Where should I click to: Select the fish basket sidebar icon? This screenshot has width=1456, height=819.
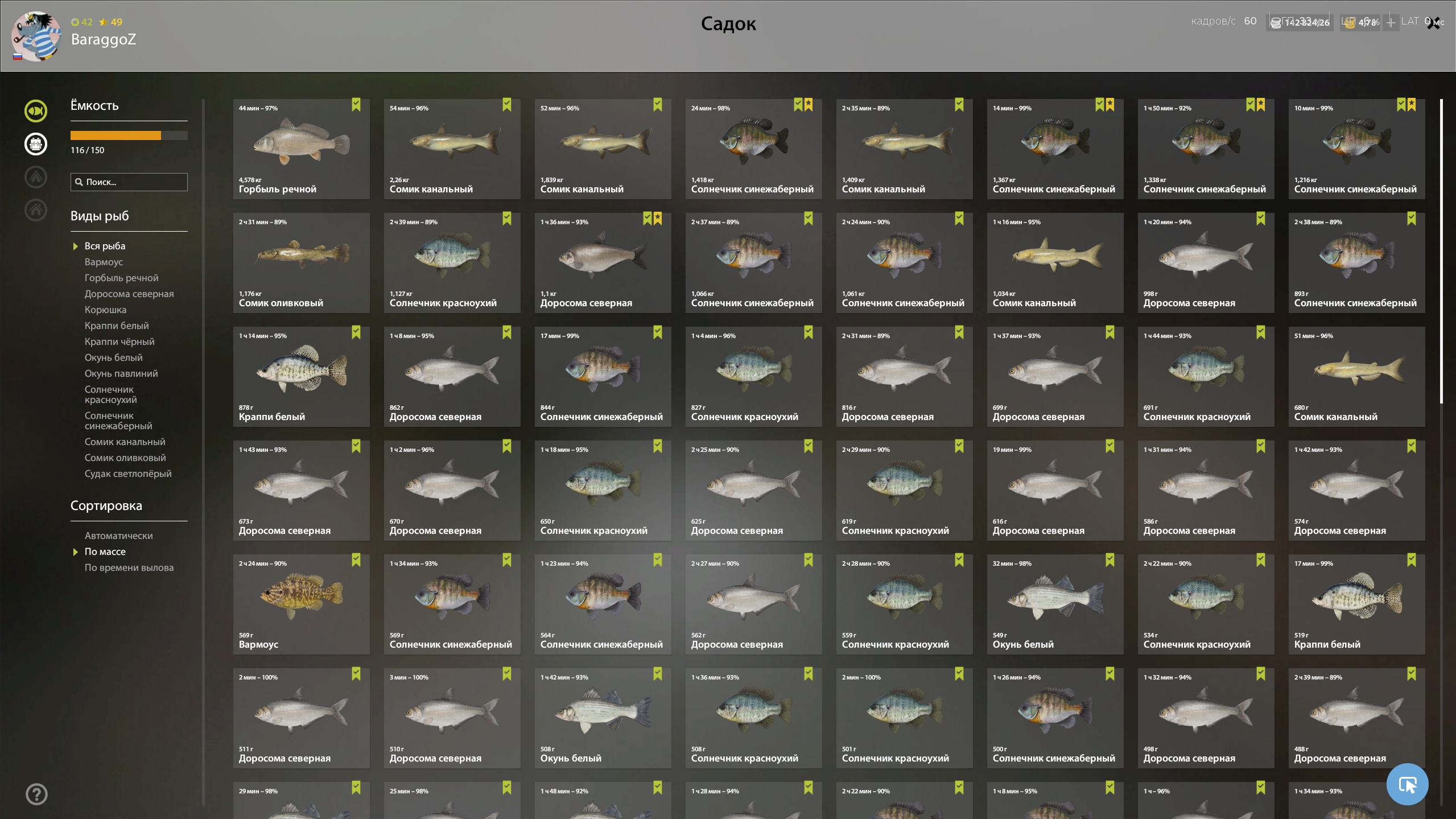36,144
